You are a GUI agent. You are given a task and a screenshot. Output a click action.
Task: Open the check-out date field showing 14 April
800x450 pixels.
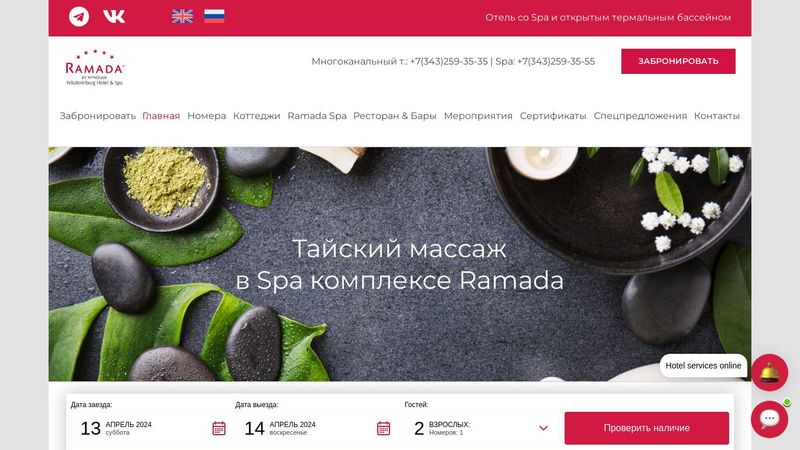314,428
